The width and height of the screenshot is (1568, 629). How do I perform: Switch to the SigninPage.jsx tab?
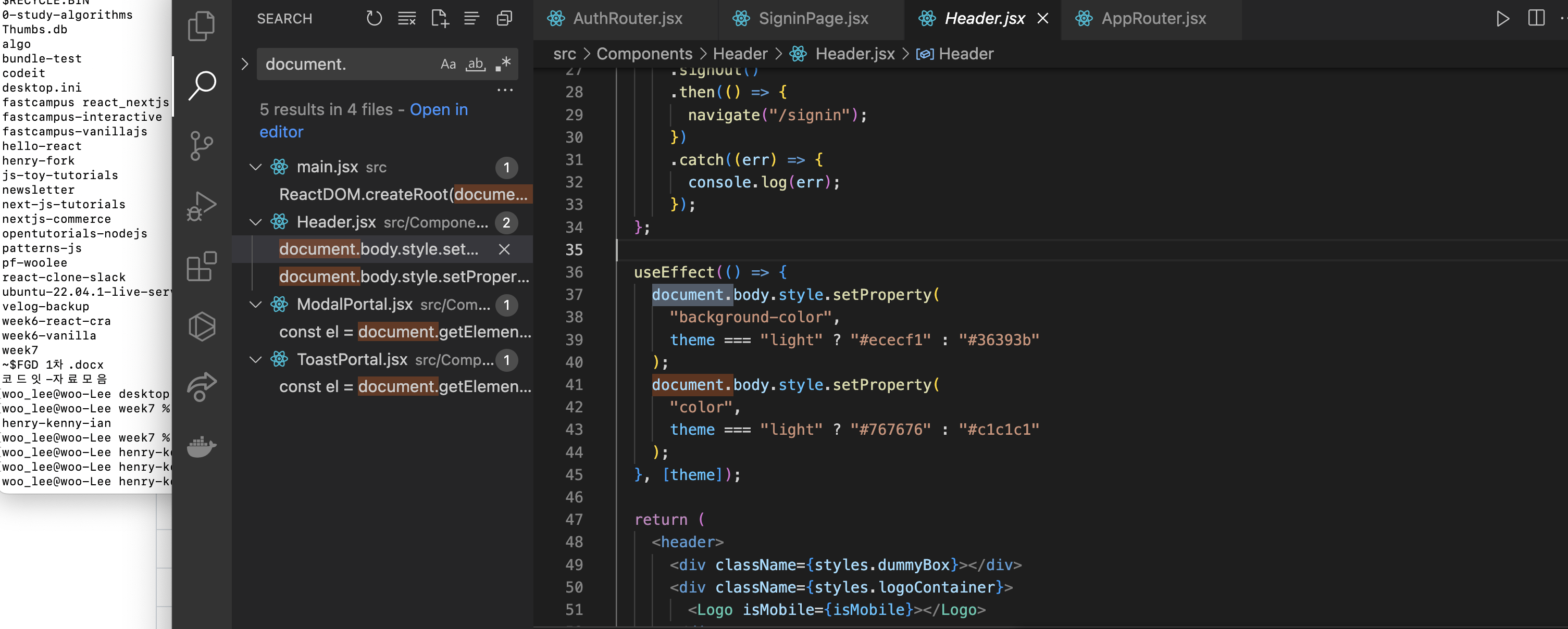[812, 19]
